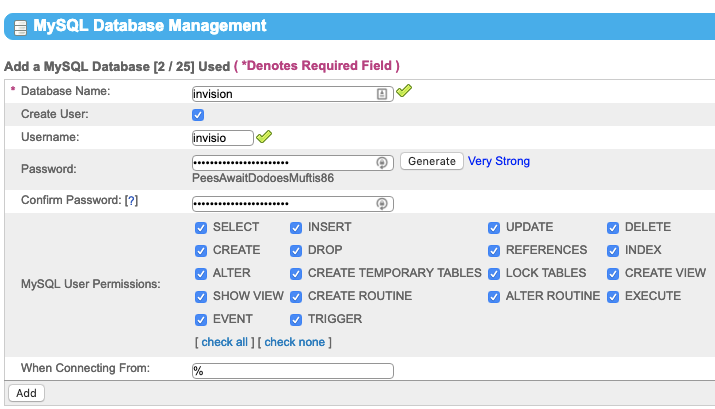Open the Confirm Password help link
This screenshot has height=409, width=715.
pyautogui.click(x=131, y=201)
